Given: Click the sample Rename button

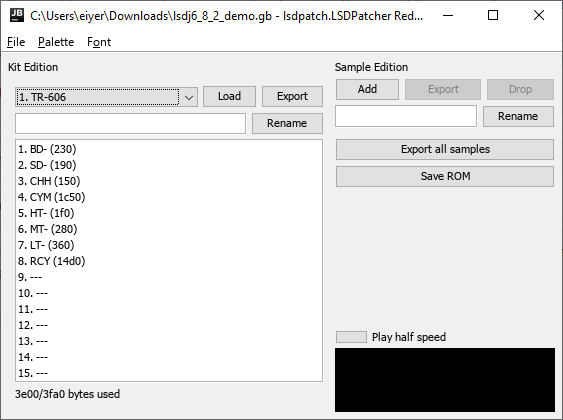Looking at the screenshot, I should pos(518,116).
